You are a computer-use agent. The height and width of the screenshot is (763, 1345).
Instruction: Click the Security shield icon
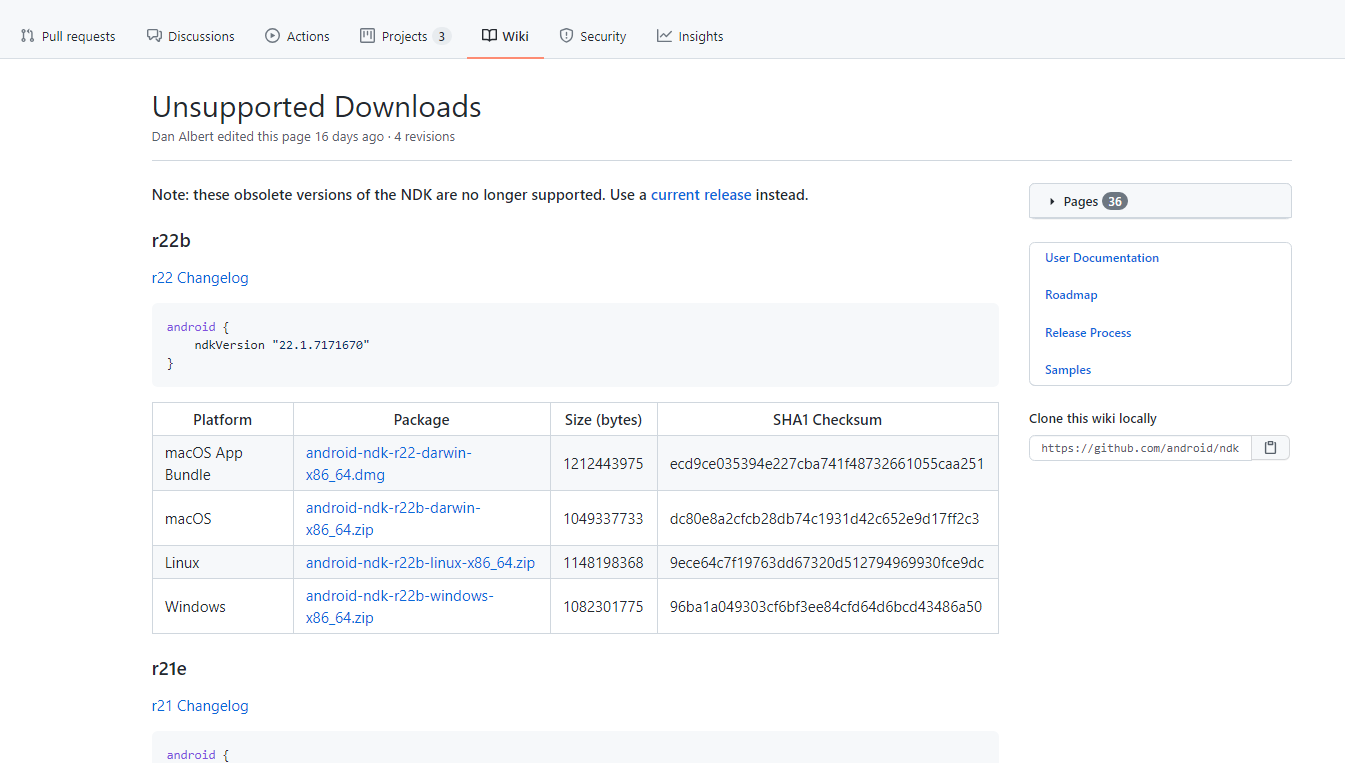(x=566, y=36)
